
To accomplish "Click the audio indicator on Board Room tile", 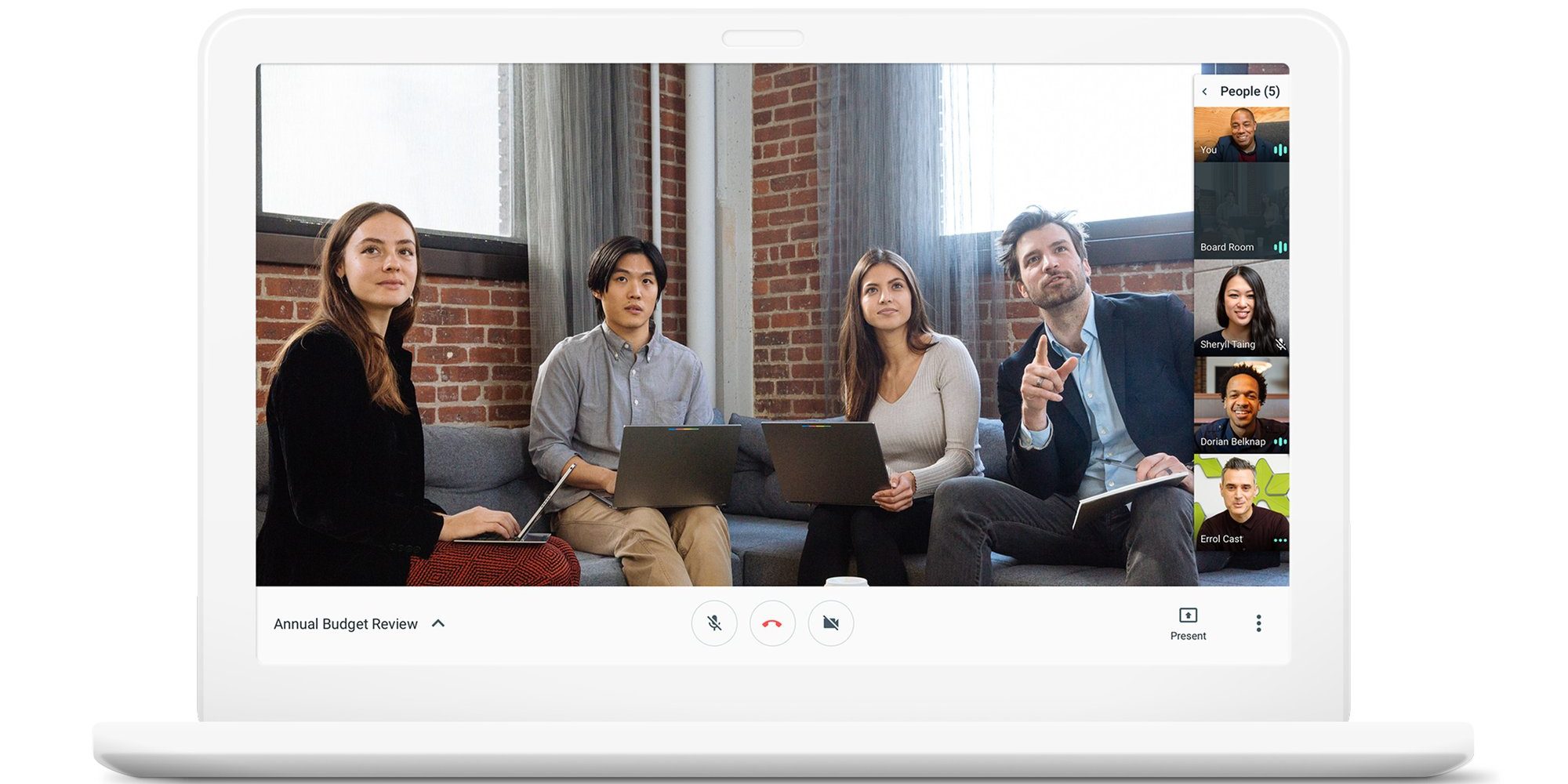I will coord(1280,247).
